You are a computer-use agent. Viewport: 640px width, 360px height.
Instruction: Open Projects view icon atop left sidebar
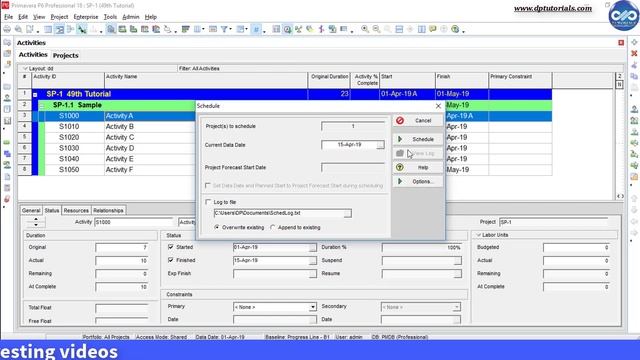(x=7, y=42)
